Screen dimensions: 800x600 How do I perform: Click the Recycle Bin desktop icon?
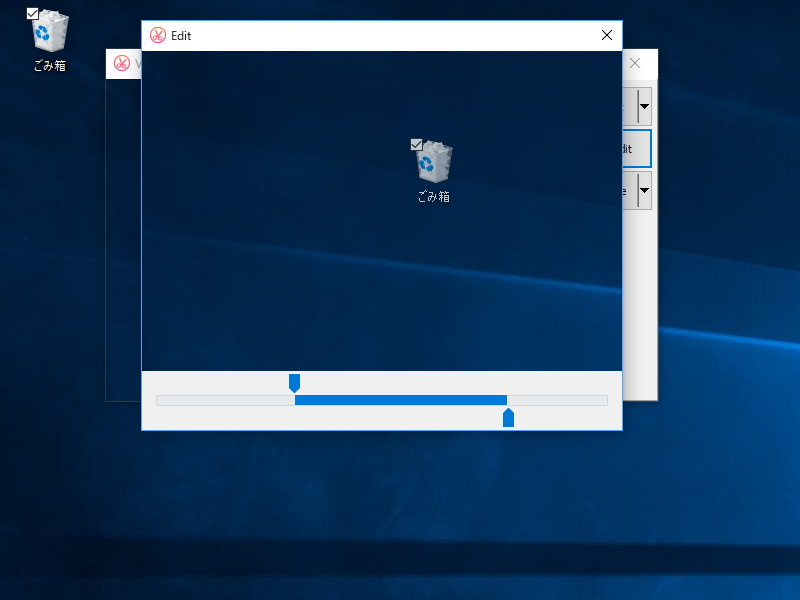[50, 31]
